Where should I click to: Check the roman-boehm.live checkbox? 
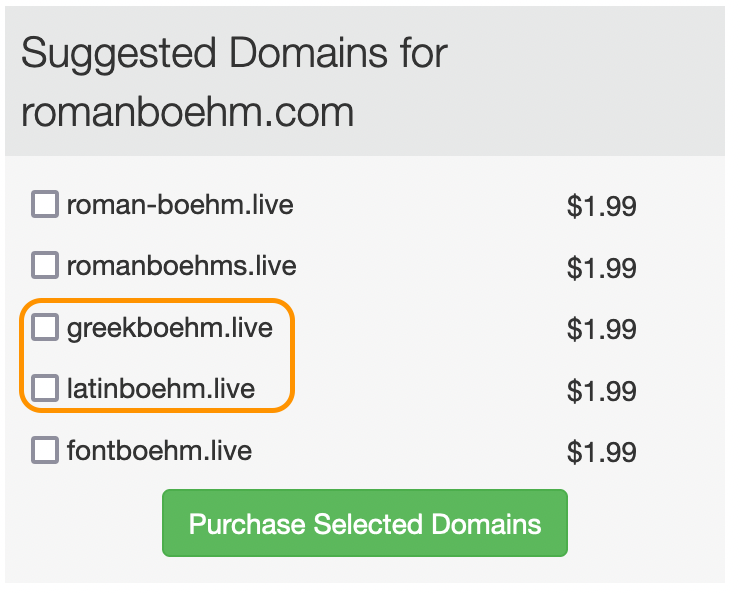click(45, 205)
